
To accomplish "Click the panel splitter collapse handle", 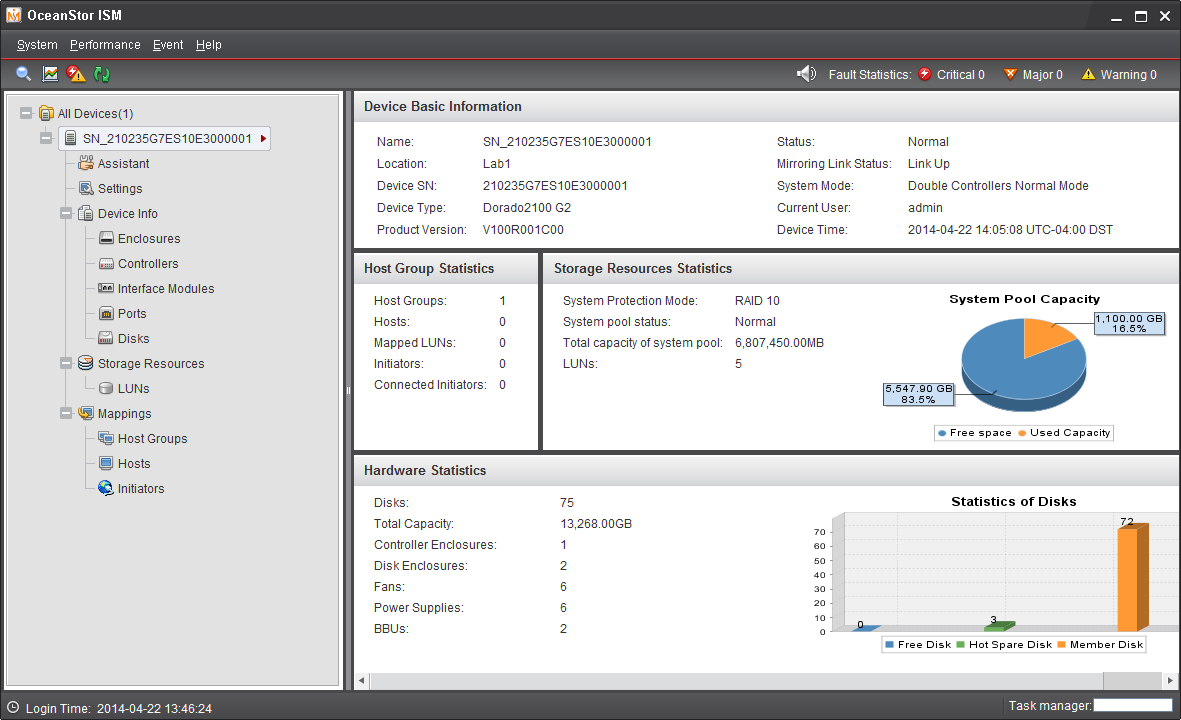I will point(348,390).
